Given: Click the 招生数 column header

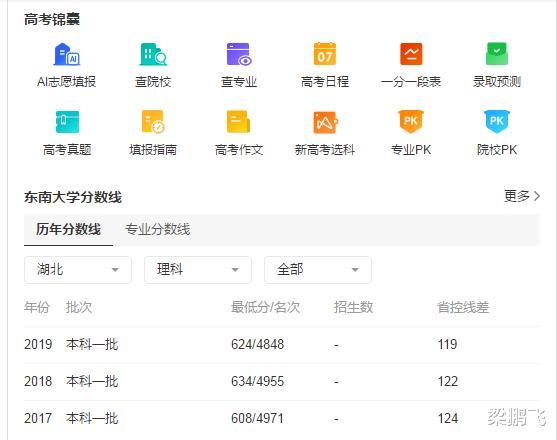Looking at the screenshot, I should pos(353,307).
